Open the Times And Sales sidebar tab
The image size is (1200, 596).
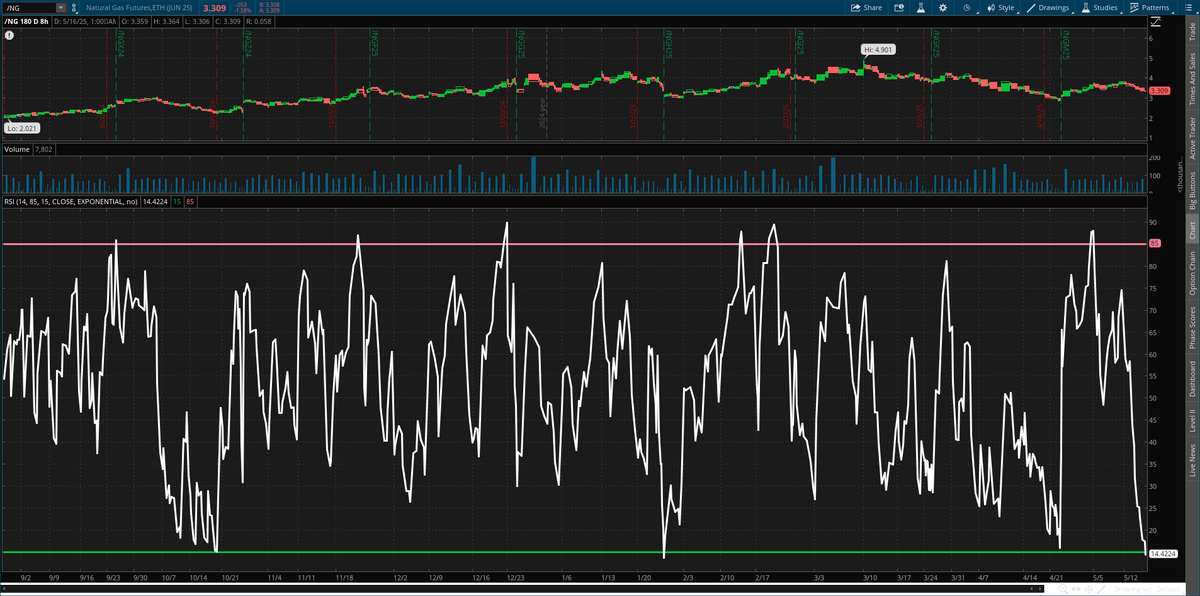click(x=1191, y=80)
